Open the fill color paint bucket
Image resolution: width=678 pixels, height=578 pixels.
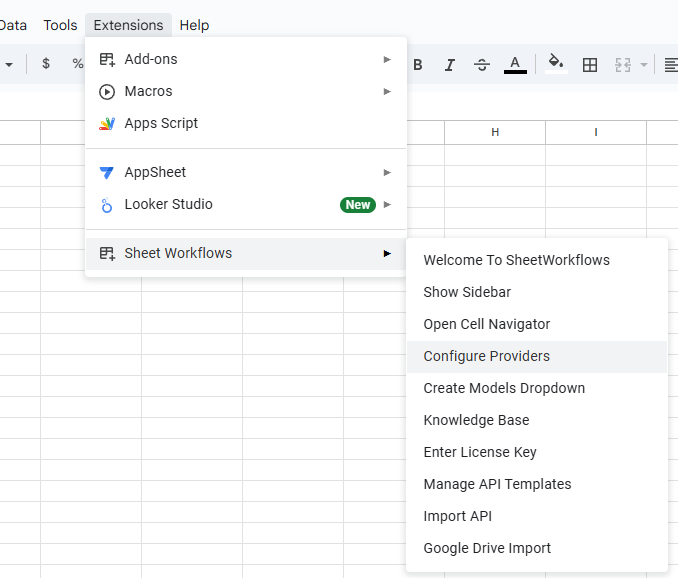556,65
